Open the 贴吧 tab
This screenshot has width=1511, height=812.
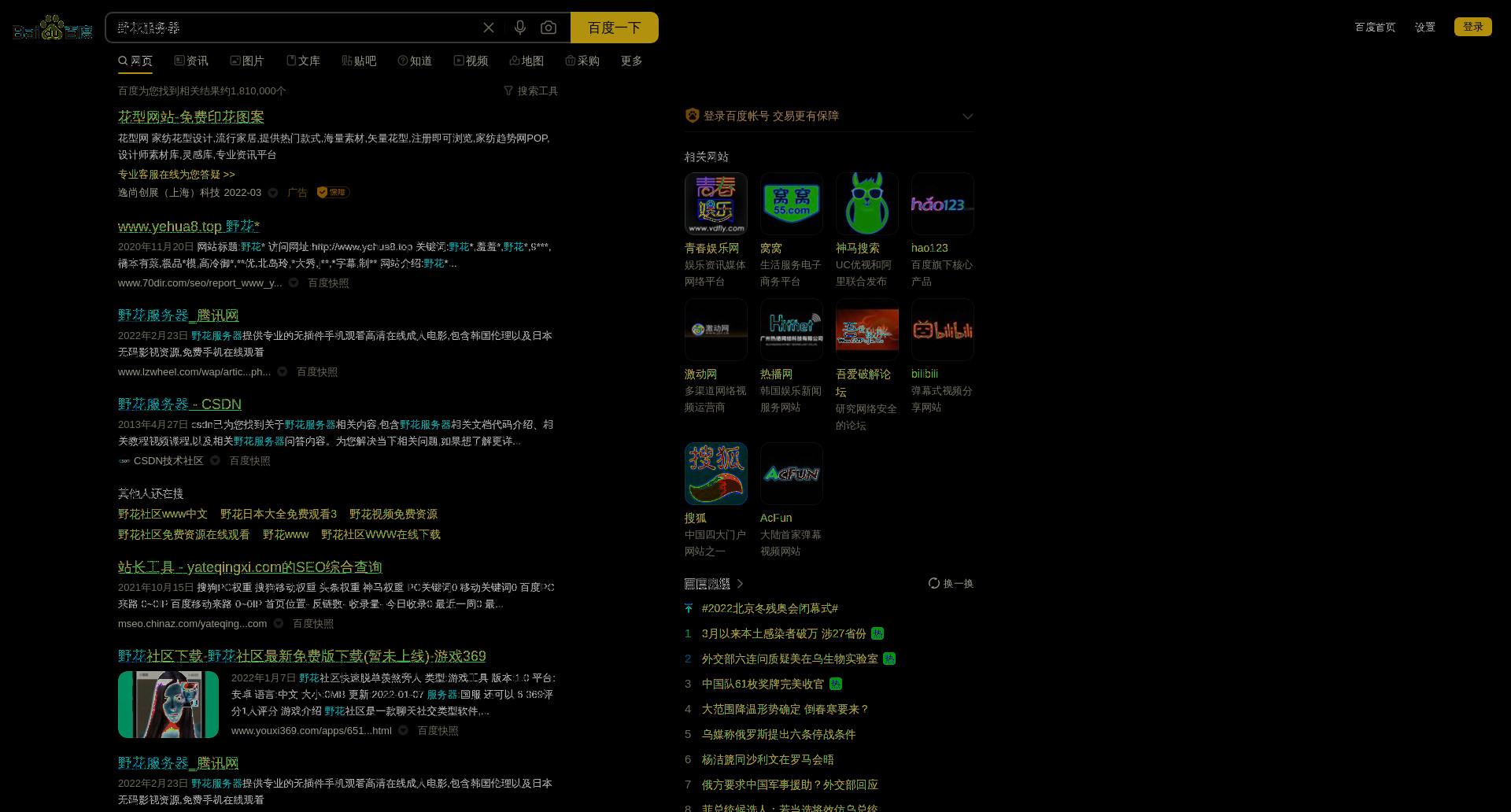pos(359,61)
